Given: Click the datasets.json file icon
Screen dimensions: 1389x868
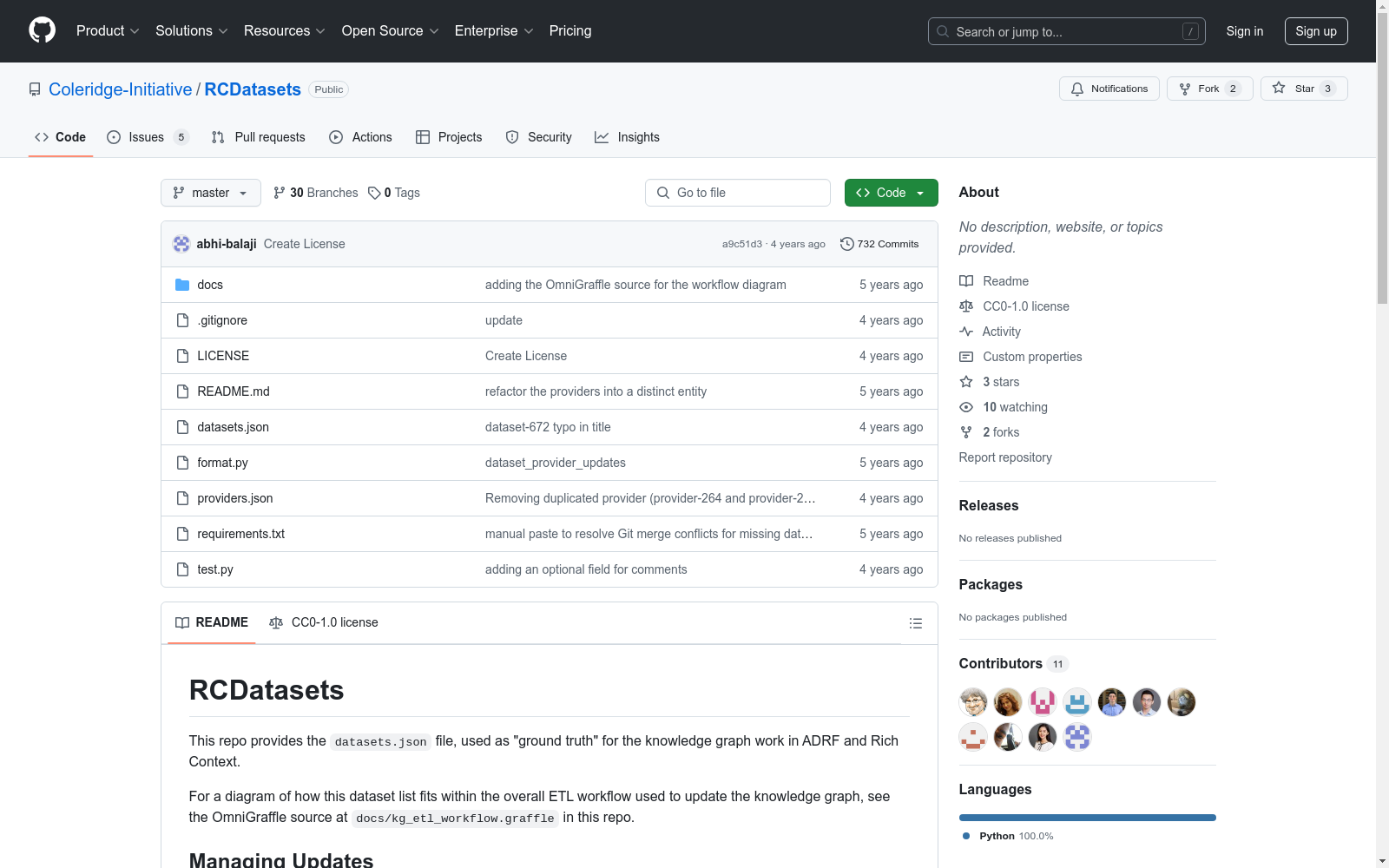Looking at the screenshot, I should tap(182, 427).
